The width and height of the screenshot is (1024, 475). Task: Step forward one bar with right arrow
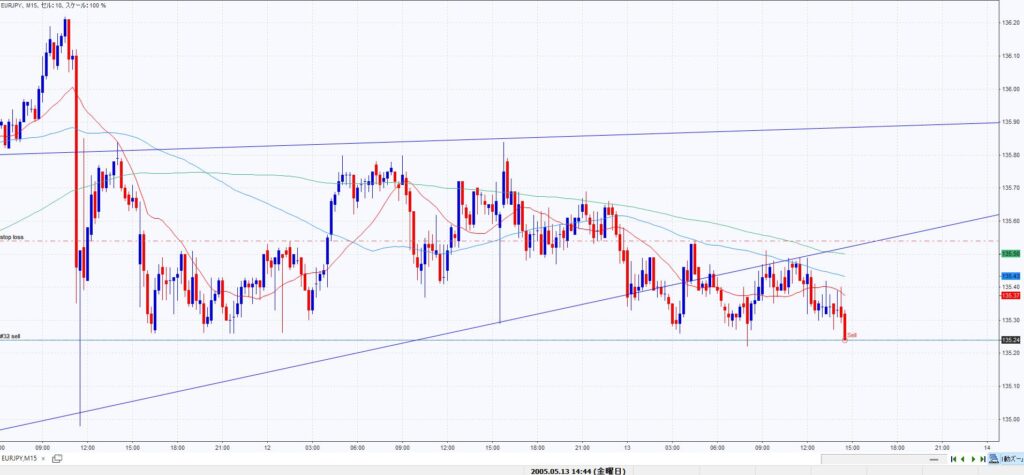tap(973, 458)
